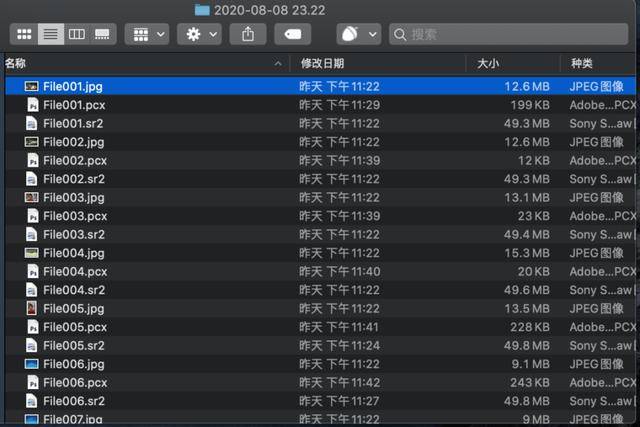Click the search field

pos(510,34)
